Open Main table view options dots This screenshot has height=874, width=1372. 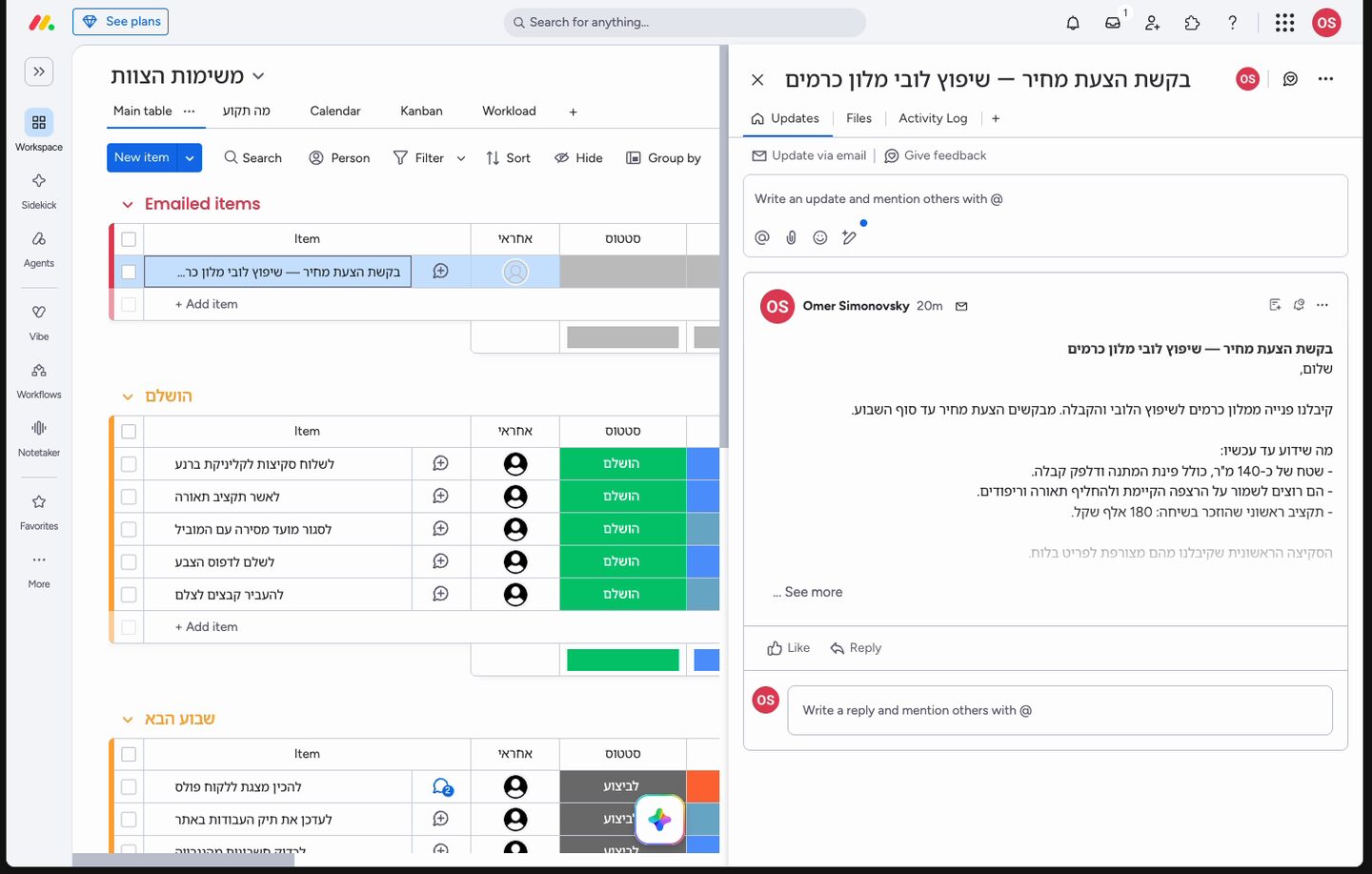190,111
